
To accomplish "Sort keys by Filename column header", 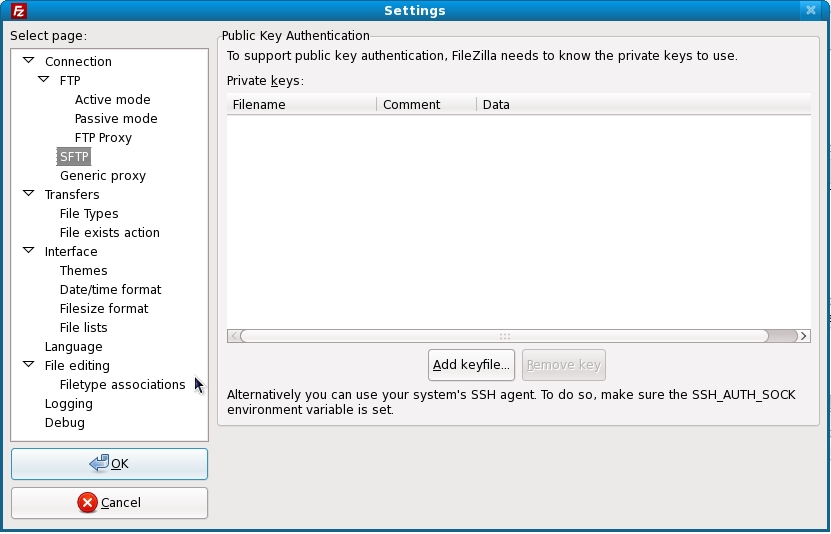I will [302, 104].
